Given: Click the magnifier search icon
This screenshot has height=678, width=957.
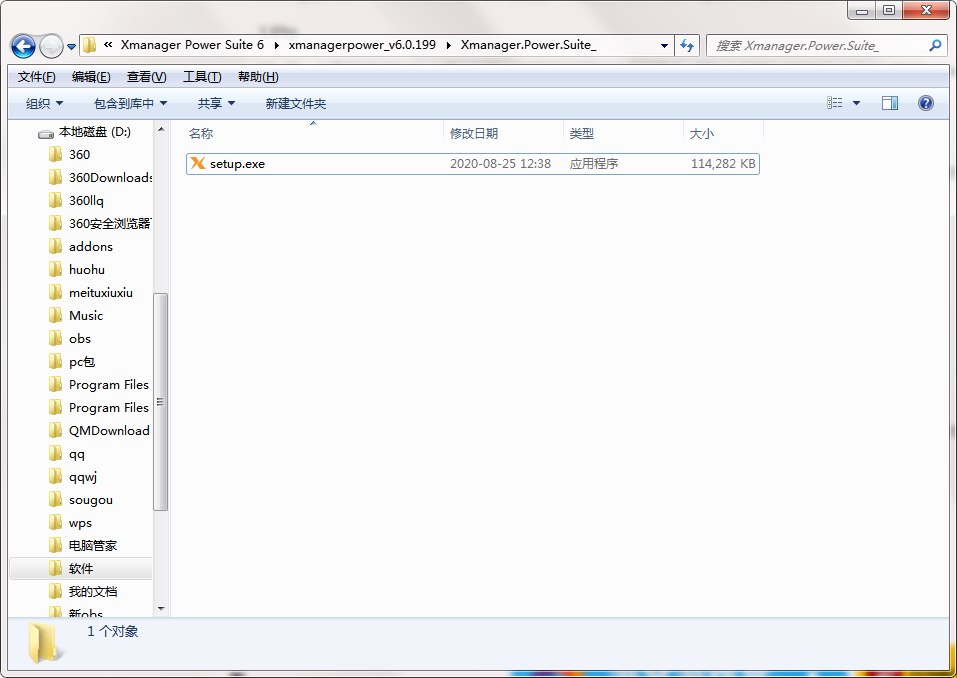Looking at the screenshot, I should [x=935, y=45].
